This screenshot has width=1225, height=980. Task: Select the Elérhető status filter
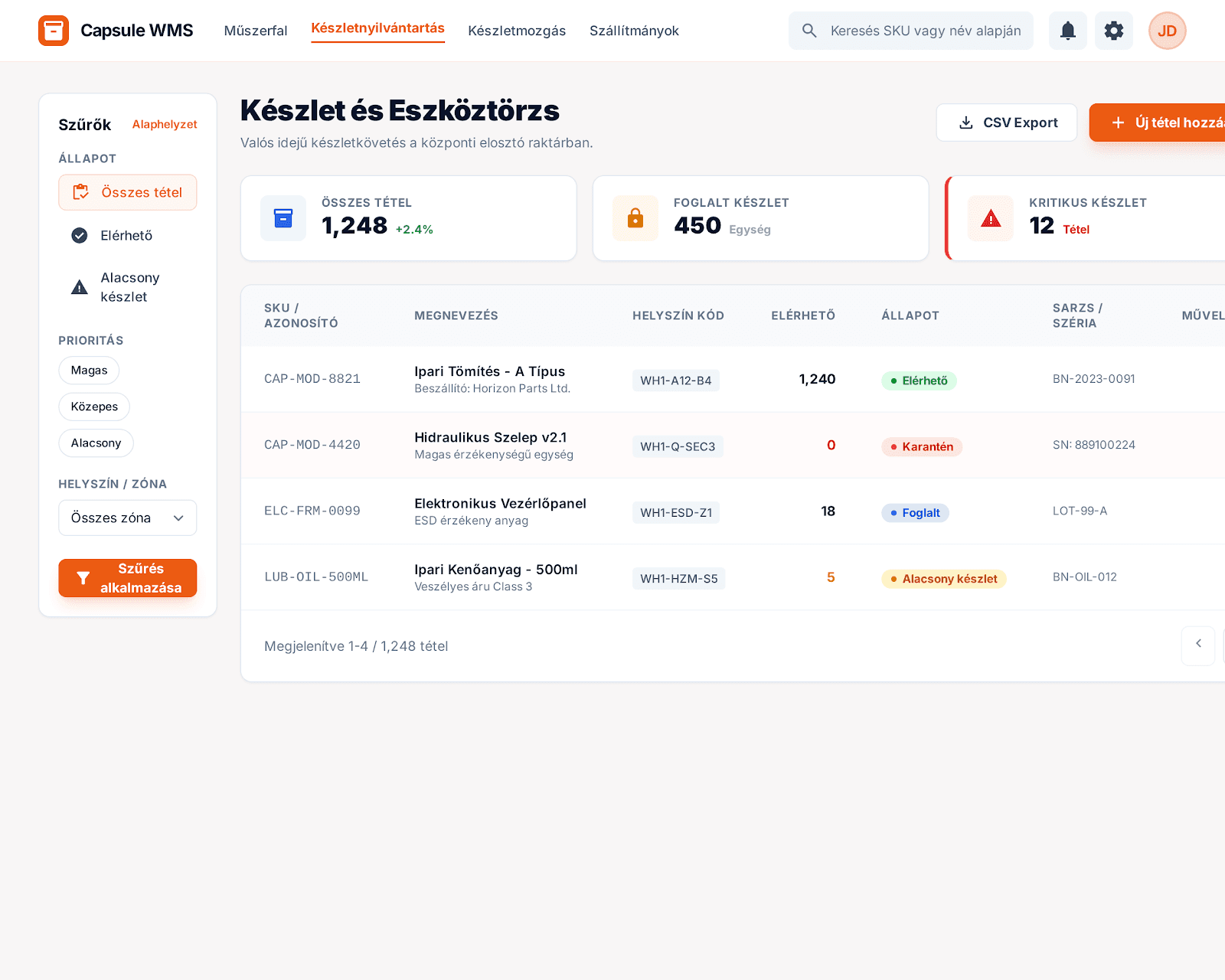pos(126,236)
